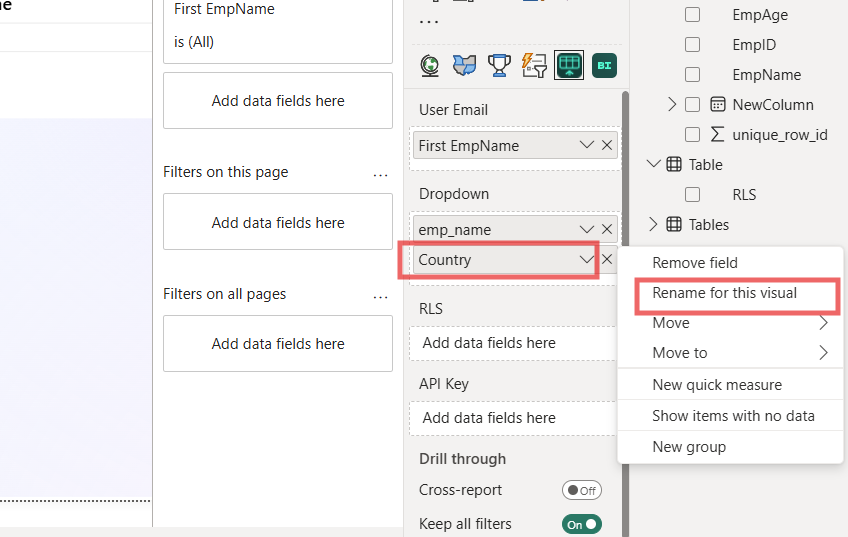Open First EmpName field dropdown chevron
Viewport: 848px width, 537px height.
pyautogui.click(x=587, y=145)
